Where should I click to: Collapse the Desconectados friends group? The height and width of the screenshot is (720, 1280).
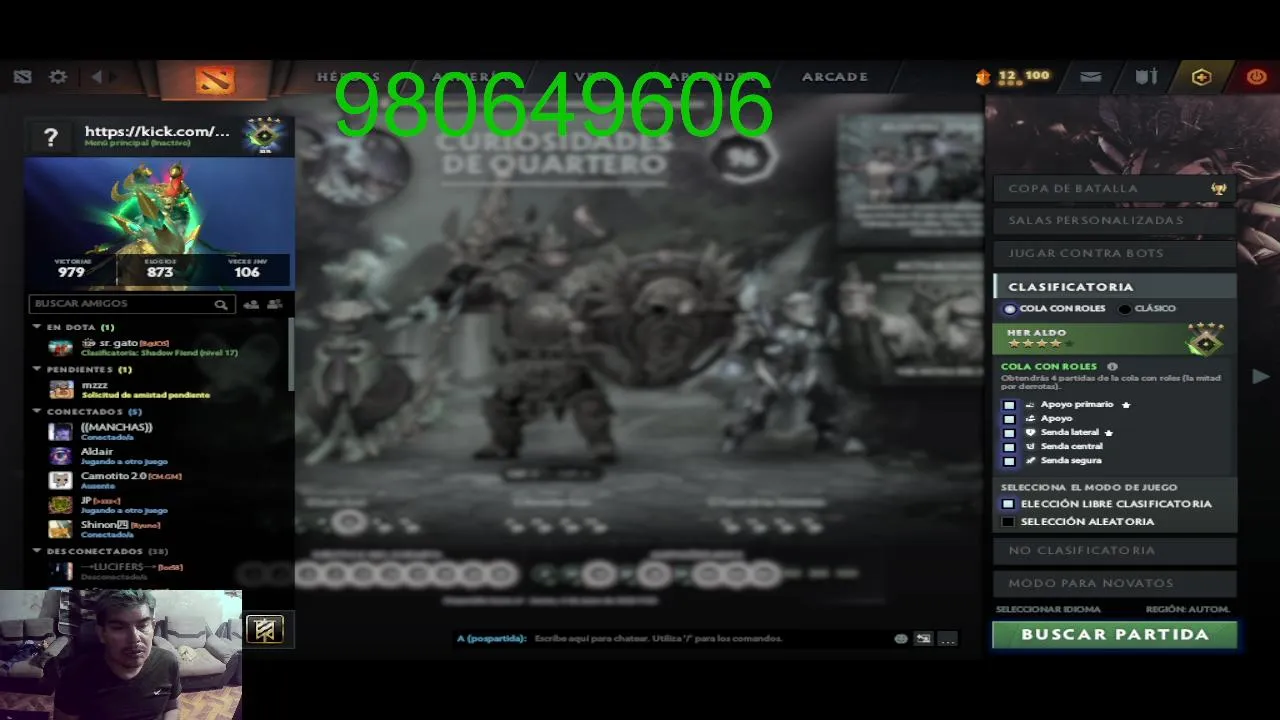click(x=37, y=551)
